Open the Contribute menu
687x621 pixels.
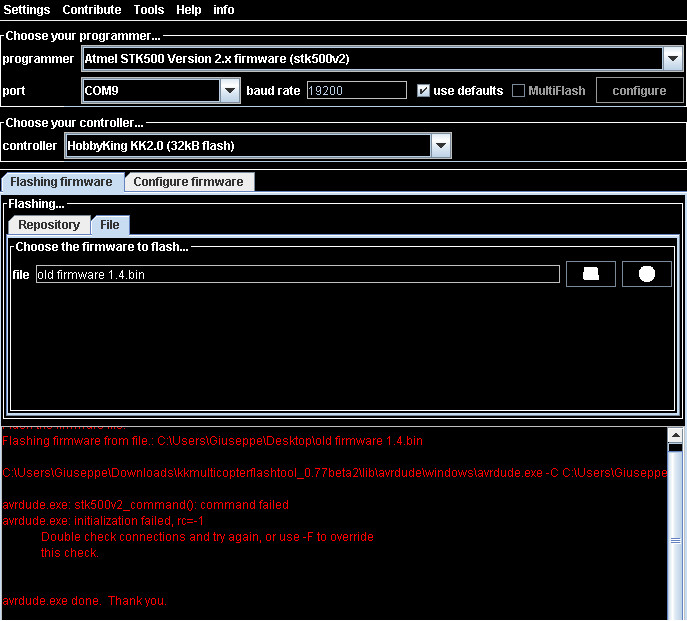(x=92, y=10)
